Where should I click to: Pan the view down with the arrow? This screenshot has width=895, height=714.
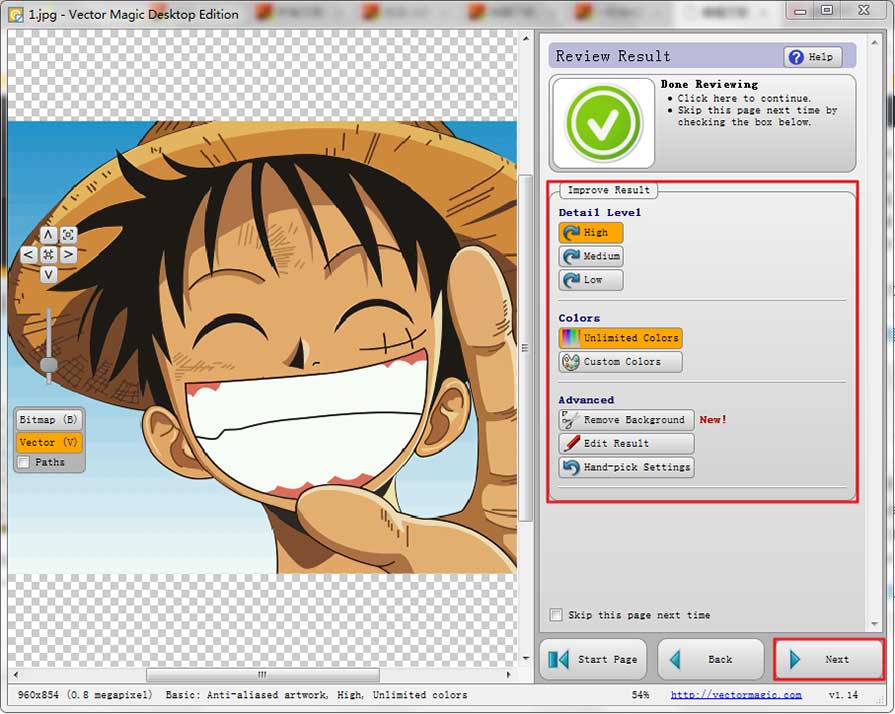coord(48,274)
